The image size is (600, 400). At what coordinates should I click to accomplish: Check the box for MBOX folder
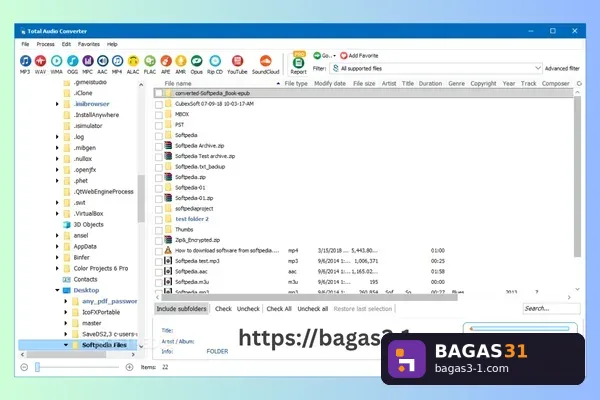[x=159, y=114]
